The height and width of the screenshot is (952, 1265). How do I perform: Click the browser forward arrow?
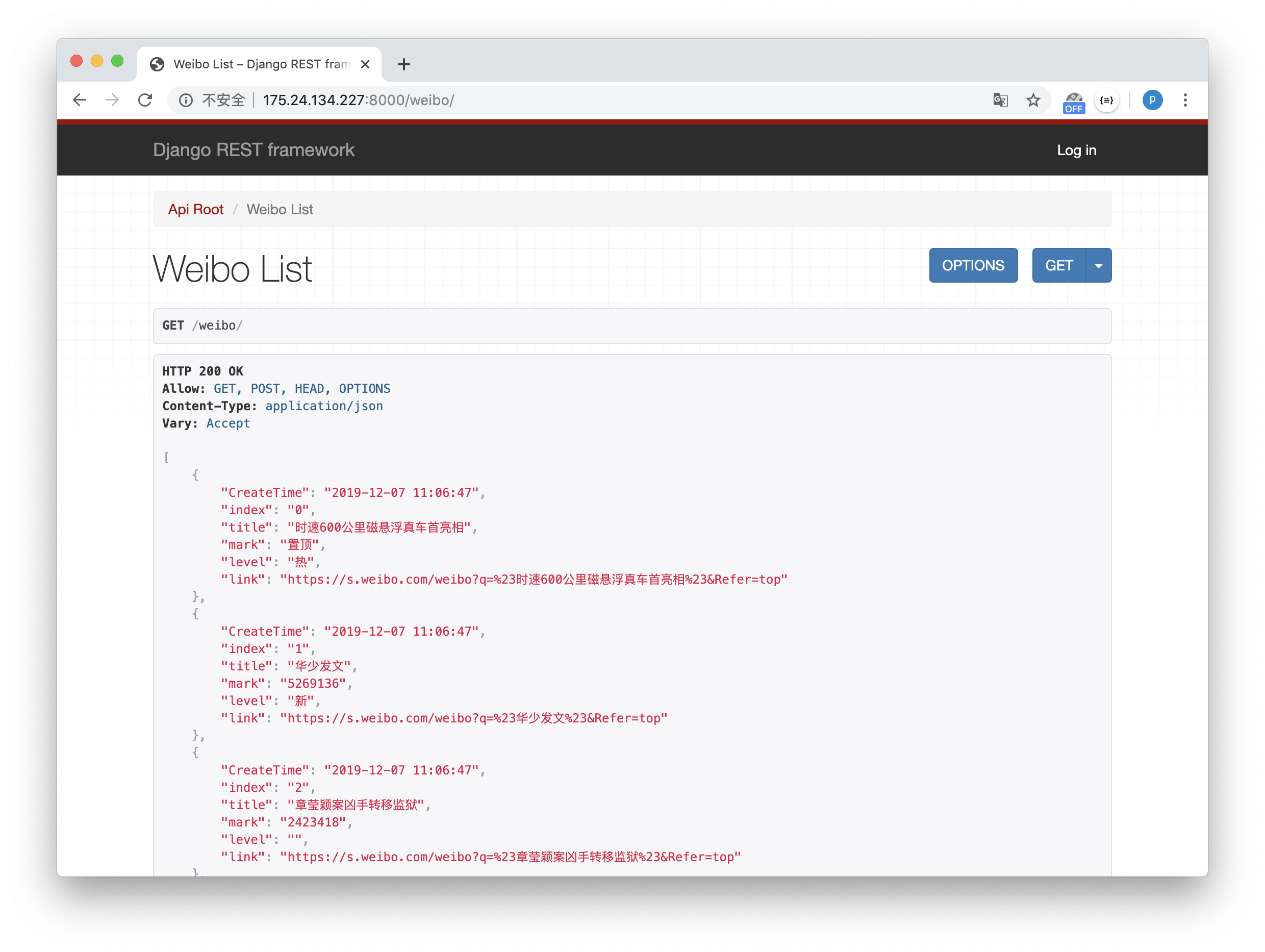tap(112, 100)
